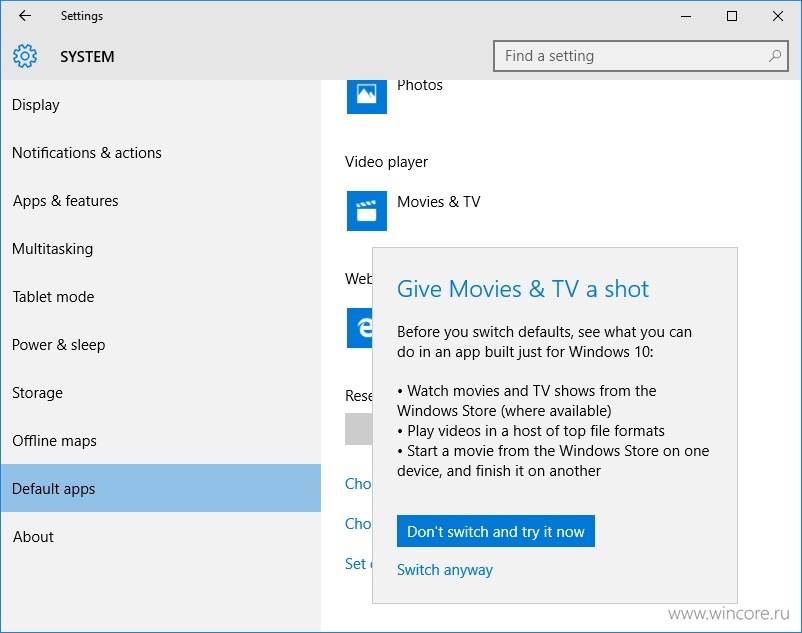Open Power & sleep settings
The image size is (802, 633).
[x=161, y=345]
